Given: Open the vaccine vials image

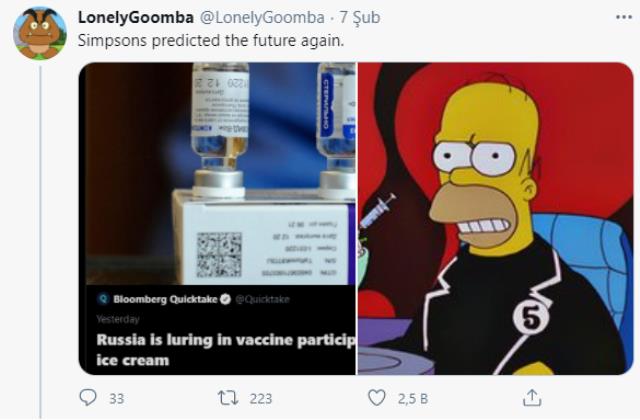Looking at the screenshot, I should [217, 218].
